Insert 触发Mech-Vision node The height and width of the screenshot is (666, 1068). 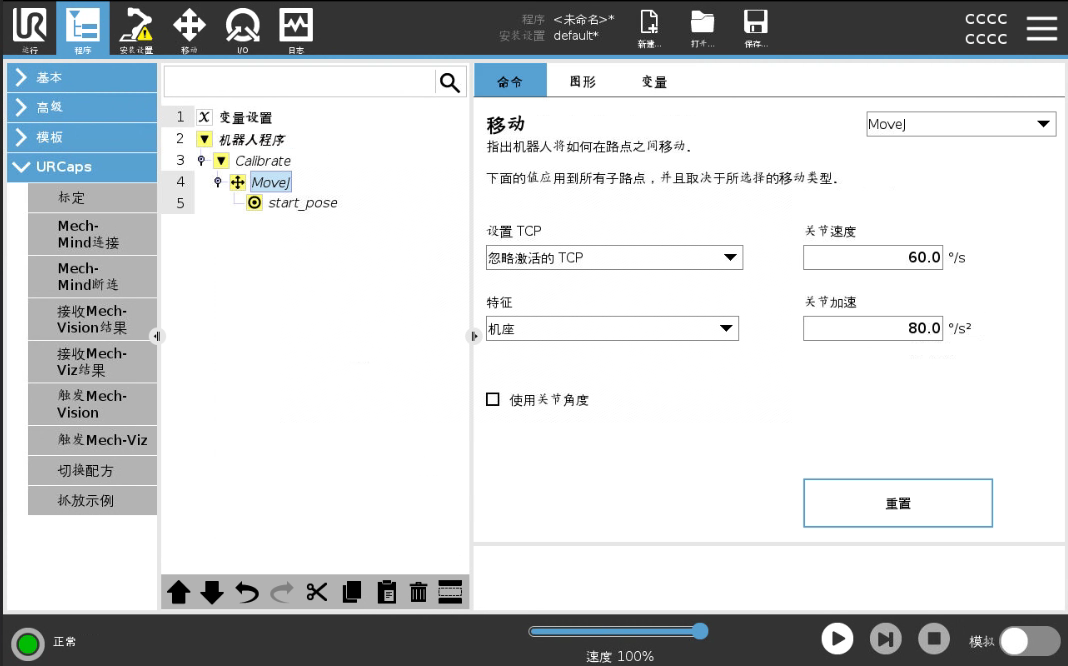[93, 404]
